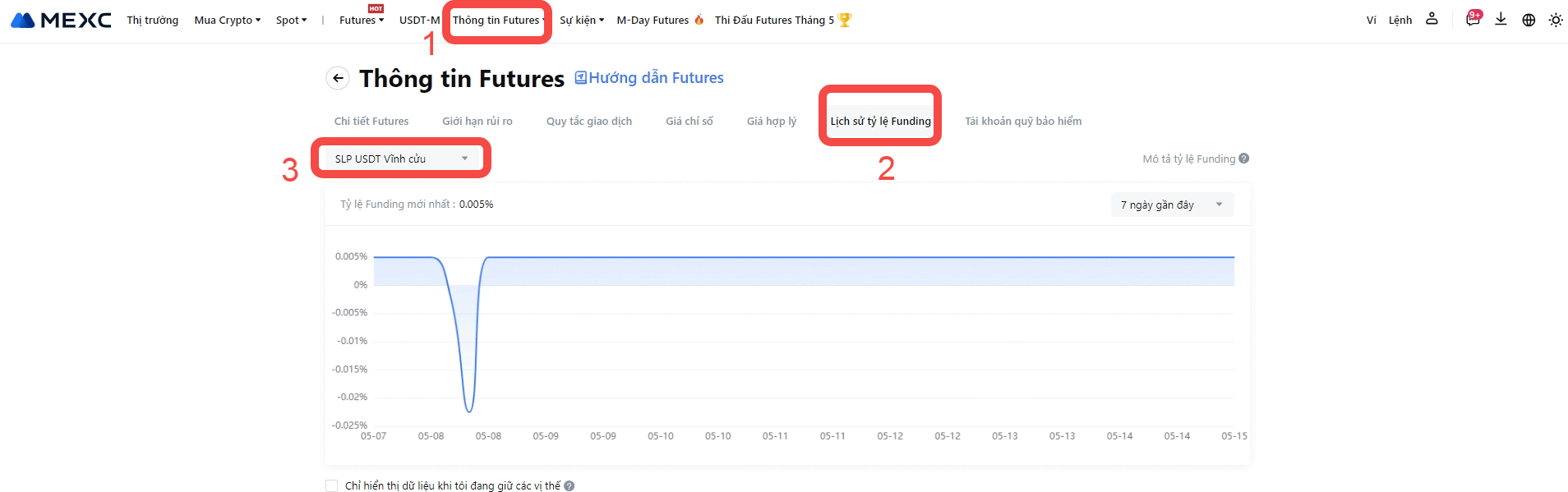Enable showing data only when holding positions
The height and width of the screenshot is (492, 1568).
[x=332, y=486]
